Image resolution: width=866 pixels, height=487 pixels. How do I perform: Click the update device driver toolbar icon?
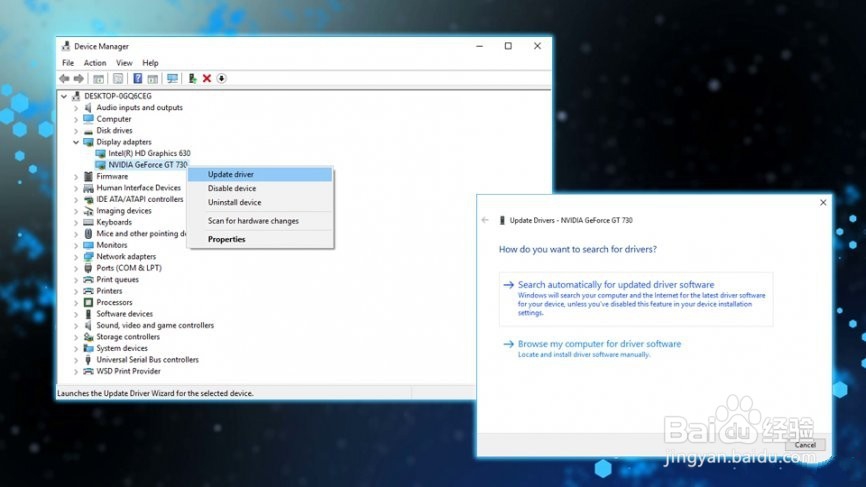point(192,78)
